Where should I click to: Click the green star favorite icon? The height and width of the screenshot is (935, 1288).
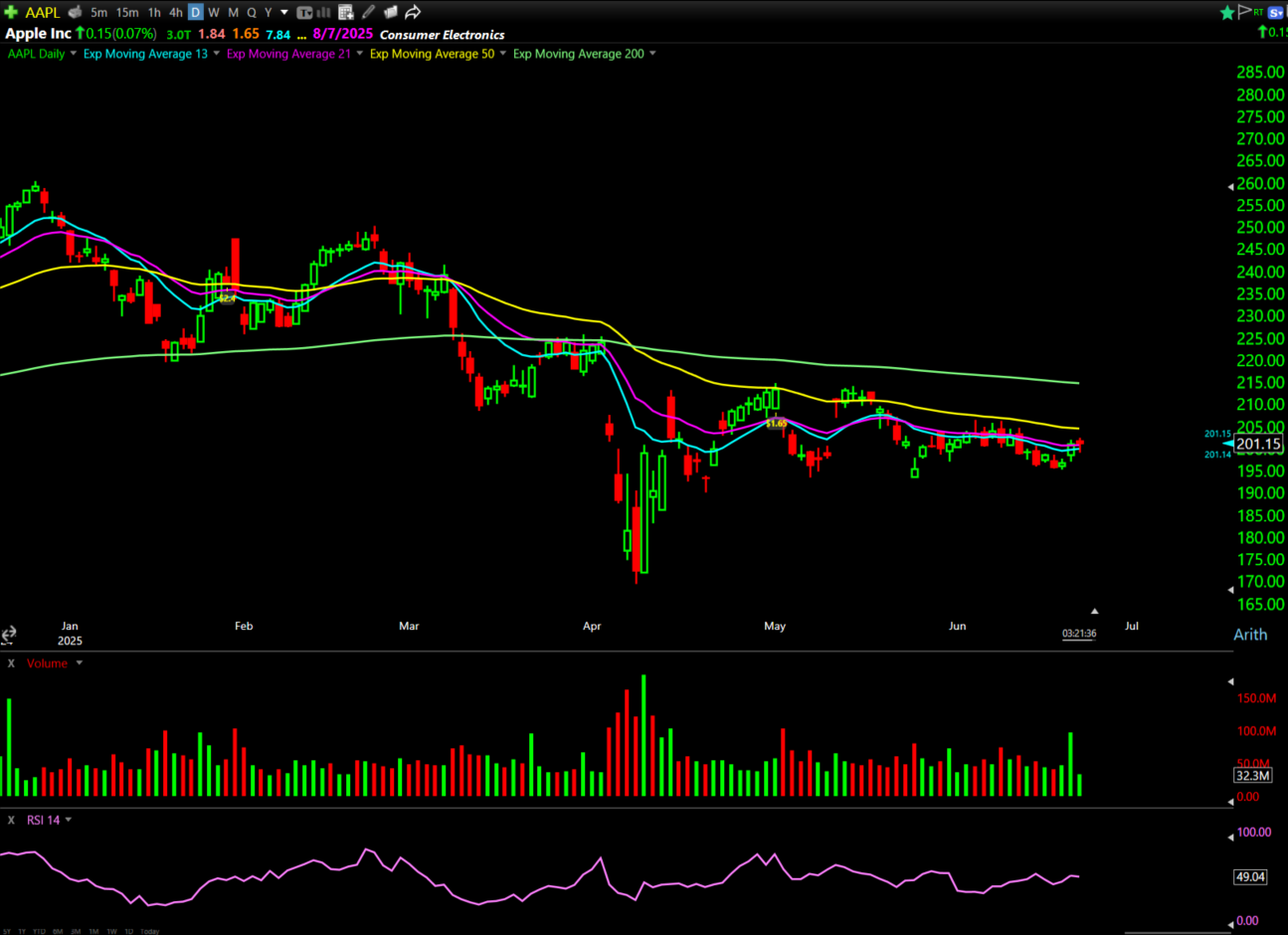click(x=1227, y=12)
